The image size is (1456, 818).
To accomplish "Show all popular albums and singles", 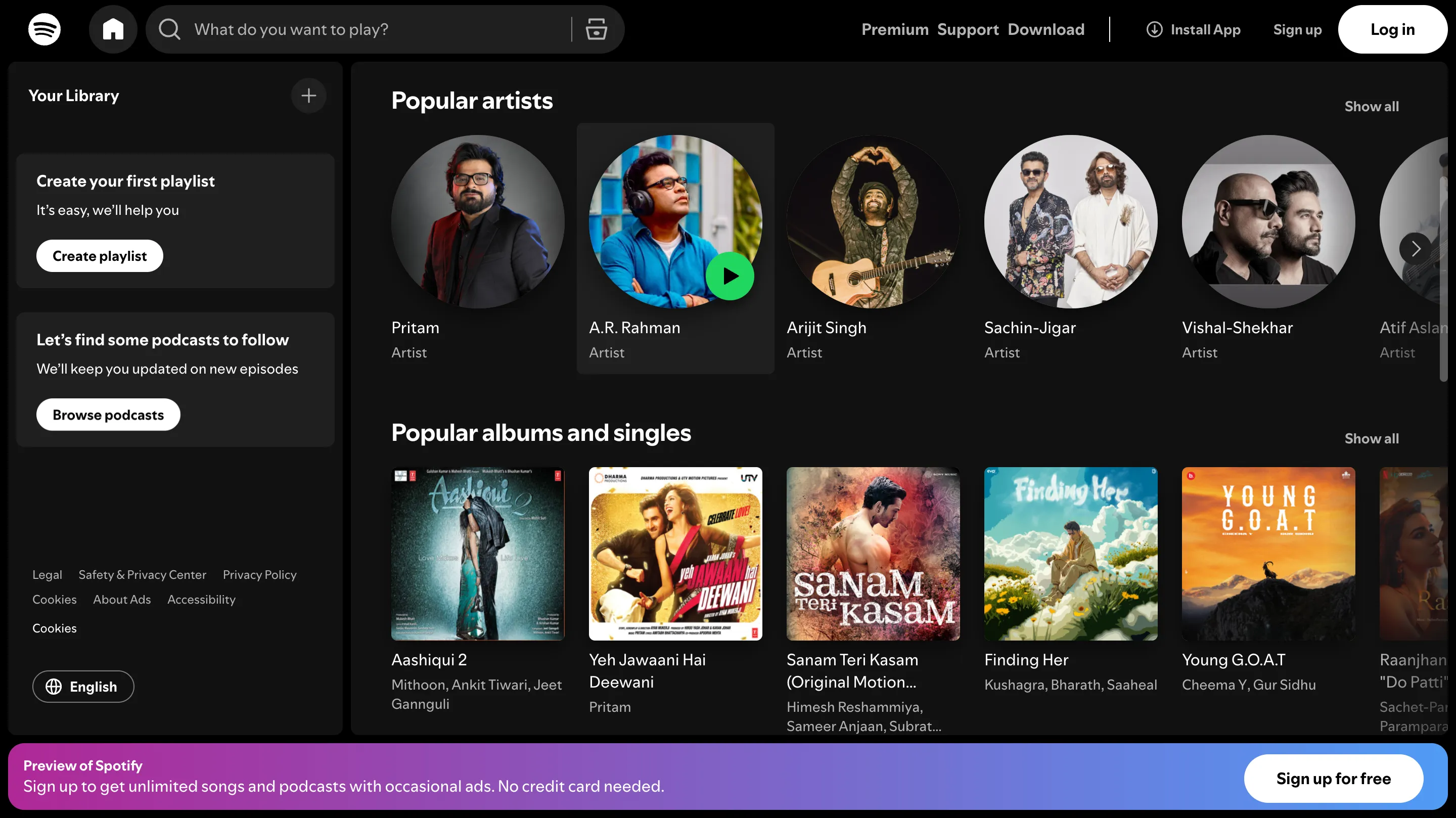I will (1371, 439).
